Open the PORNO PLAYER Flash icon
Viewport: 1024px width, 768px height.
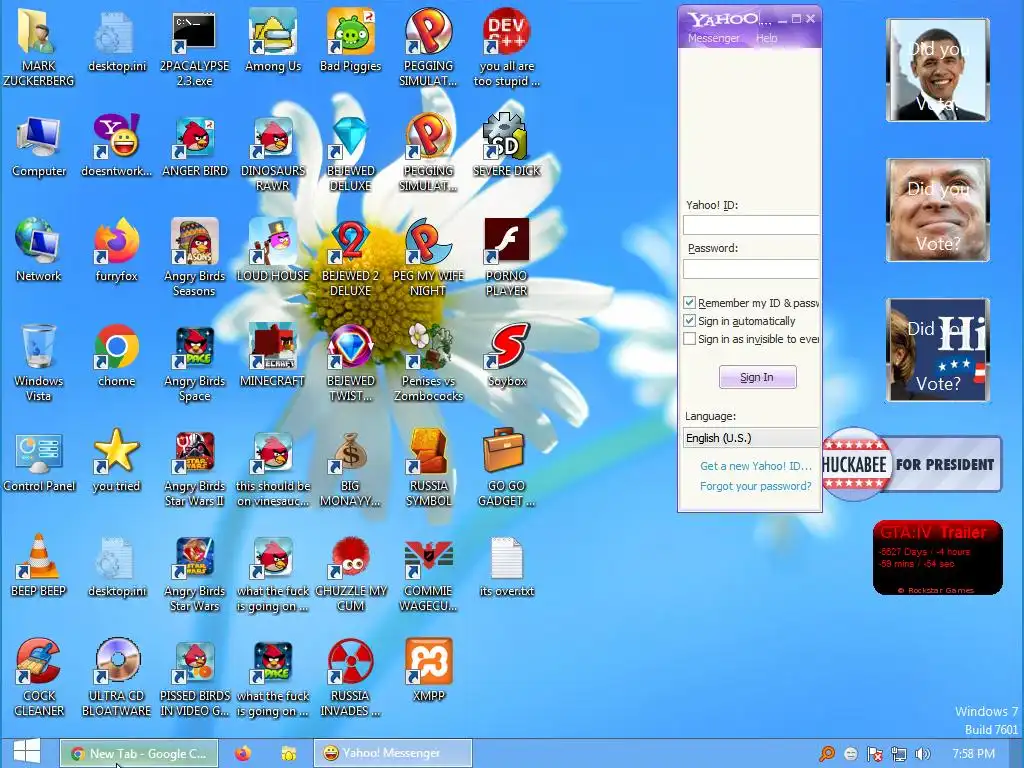[506, 240]
